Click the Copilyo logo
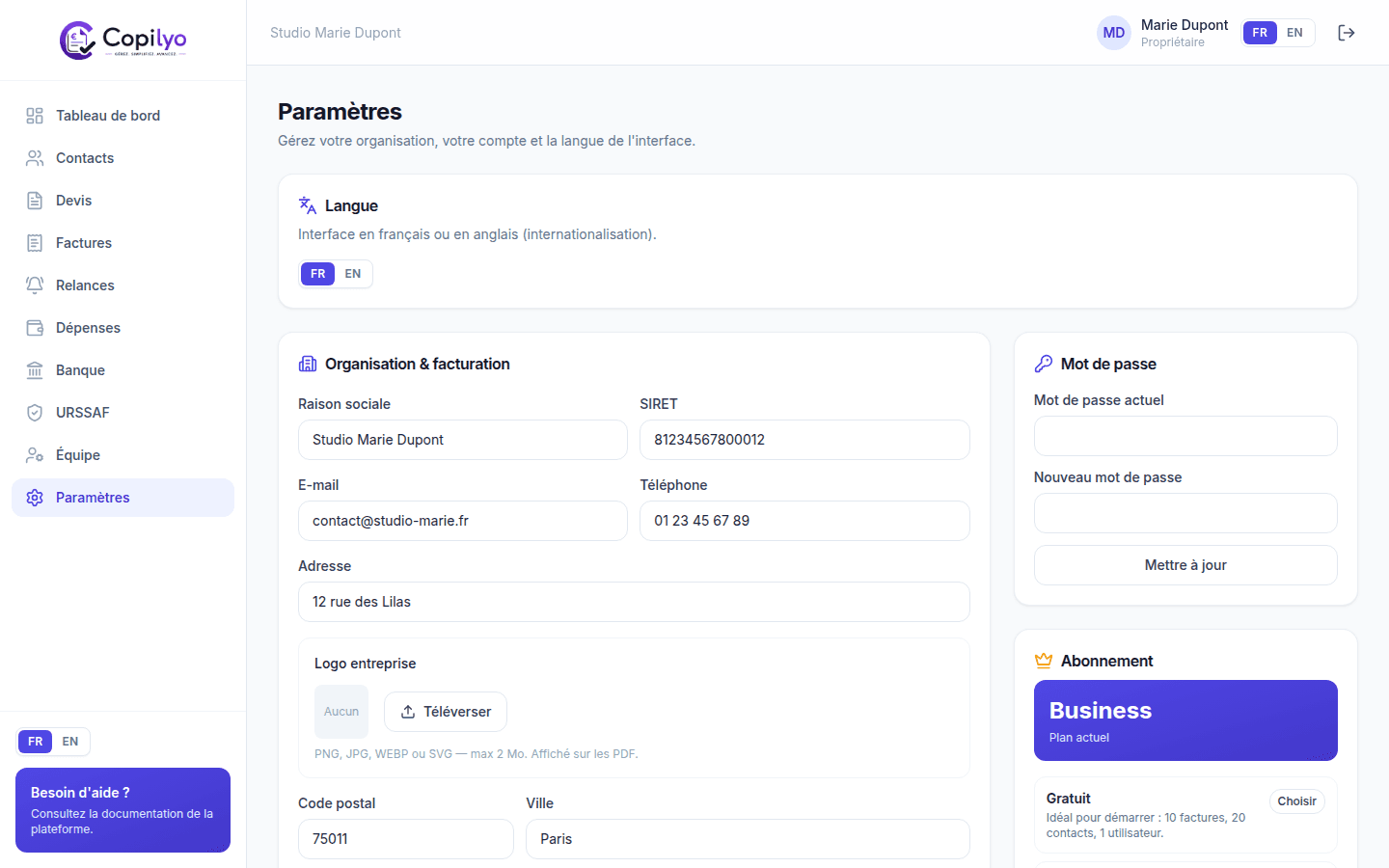1389x868 pixels. pyautogui.click(x=123, y=40)
